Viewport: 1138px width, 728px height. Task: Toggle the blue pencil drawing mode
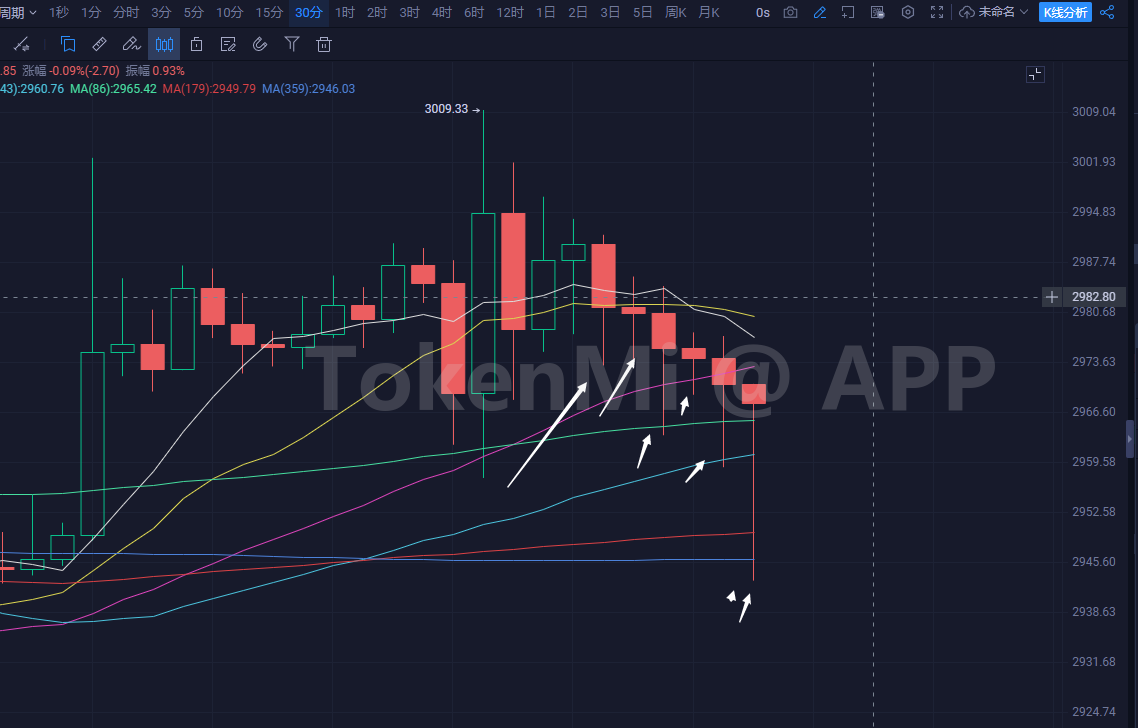tap(820, 12)
